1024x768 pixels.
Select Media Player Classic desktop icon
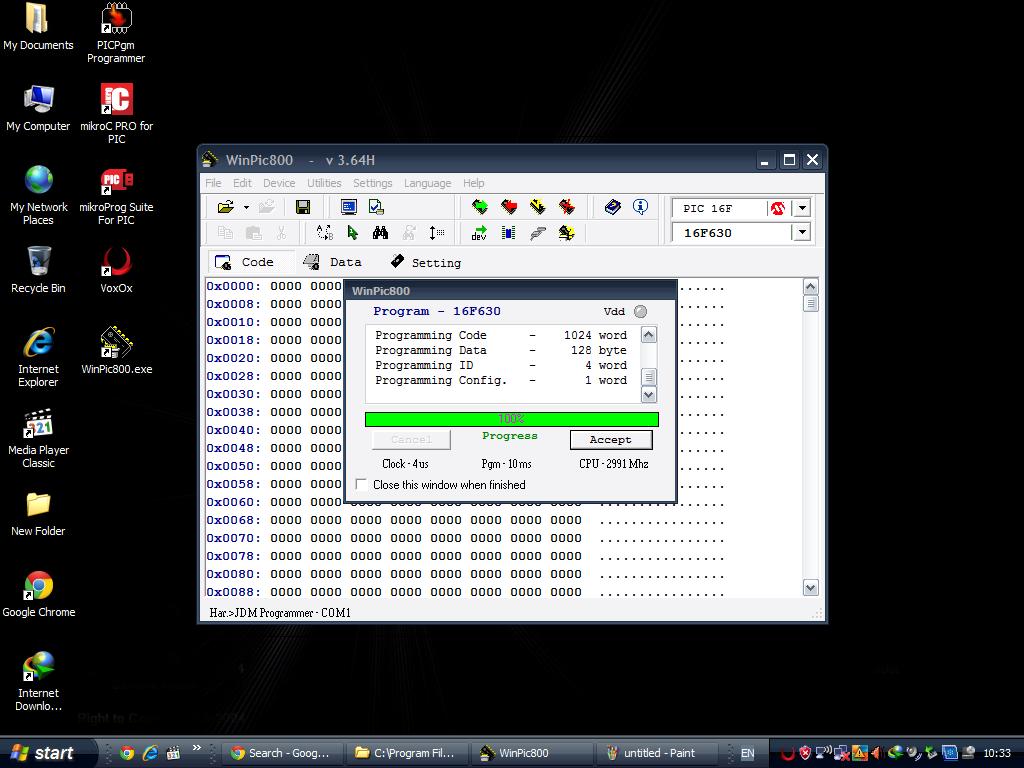pyautogui.click(x=39, y=438)
